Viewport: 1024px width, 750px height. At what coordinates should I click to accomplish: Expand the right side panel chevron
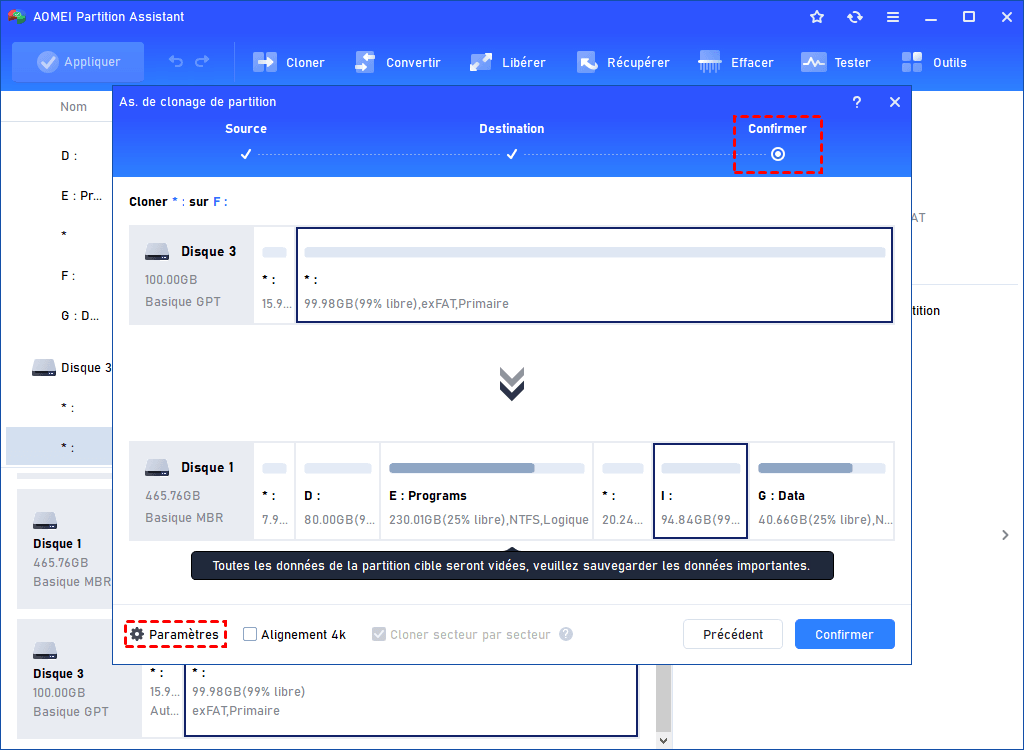1005,535
